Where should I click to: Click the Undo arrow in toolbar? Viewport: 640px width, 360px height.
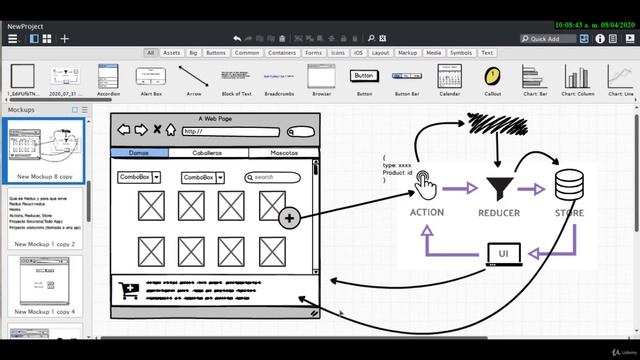[x=237, y=38]
